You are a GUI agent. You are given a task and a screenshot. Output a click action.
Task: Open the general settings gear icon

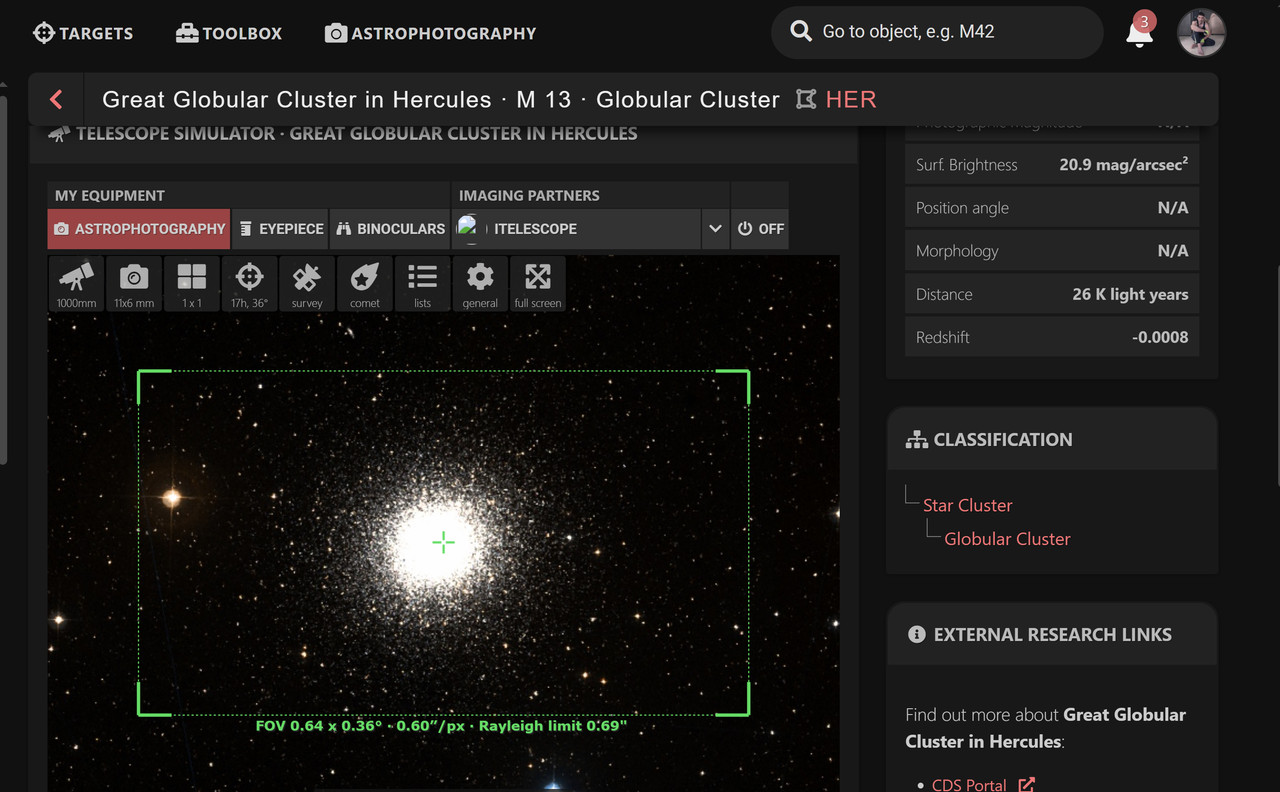coord(480,283)
